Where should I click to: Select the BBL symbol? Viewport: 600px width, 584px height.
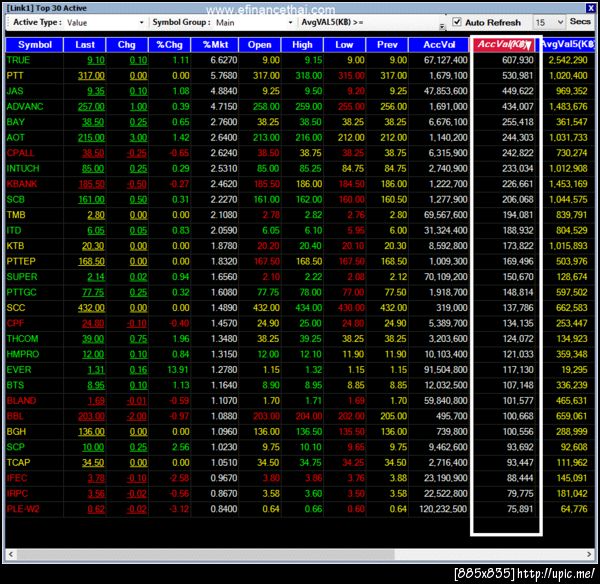coord(15,416)
